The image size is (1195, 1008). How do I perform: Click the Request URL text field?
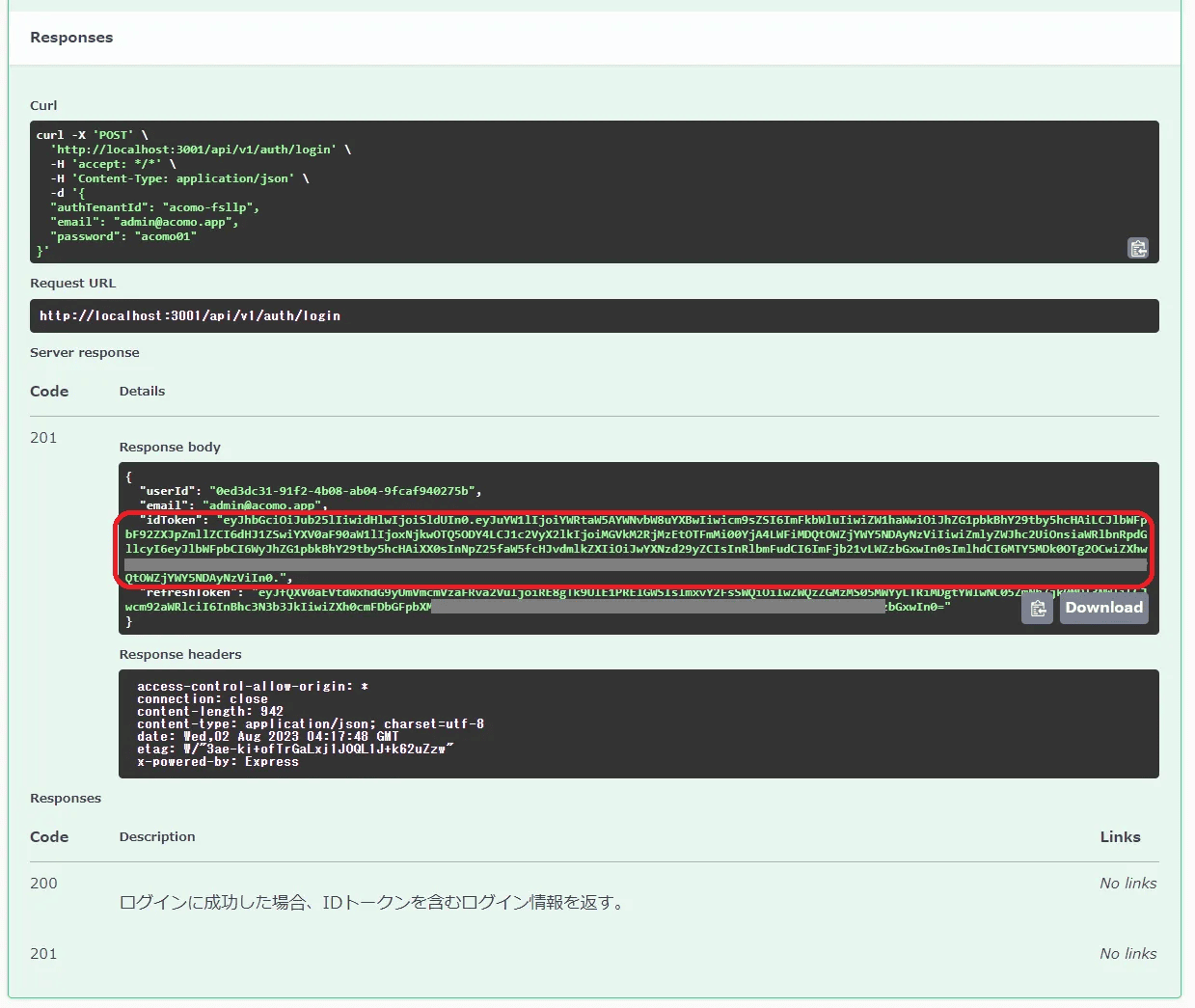594,315
